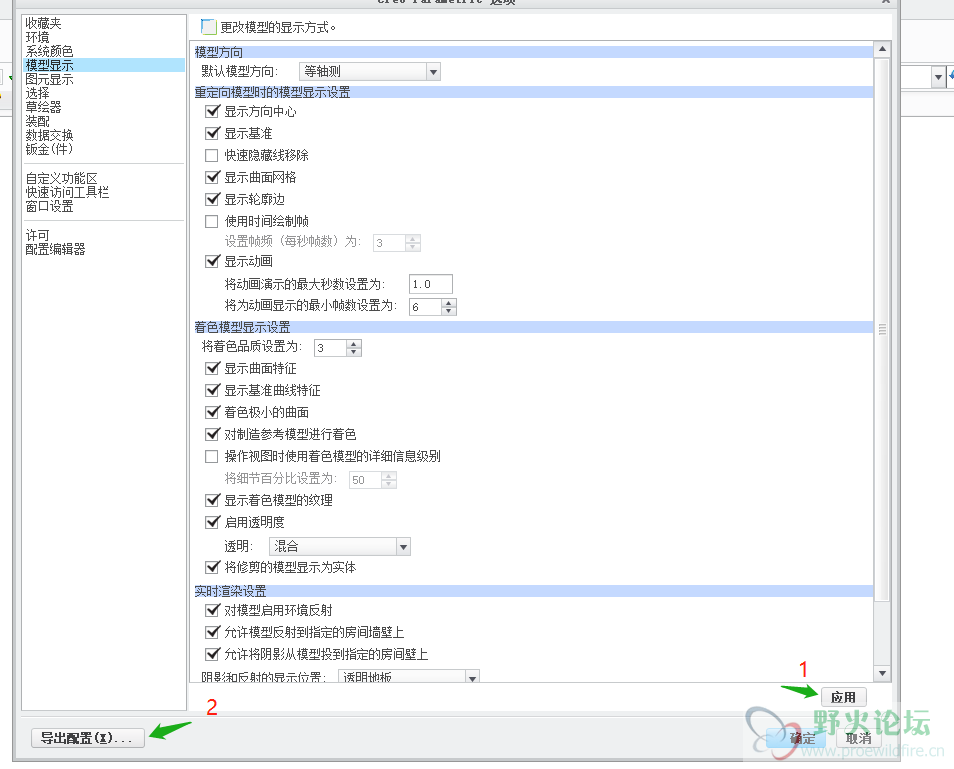This screenshot has height=769, width=954.
Task: Enable 操作视图时使用着色模型的详细信息级别 checkbox
Action: click(212, 456)
